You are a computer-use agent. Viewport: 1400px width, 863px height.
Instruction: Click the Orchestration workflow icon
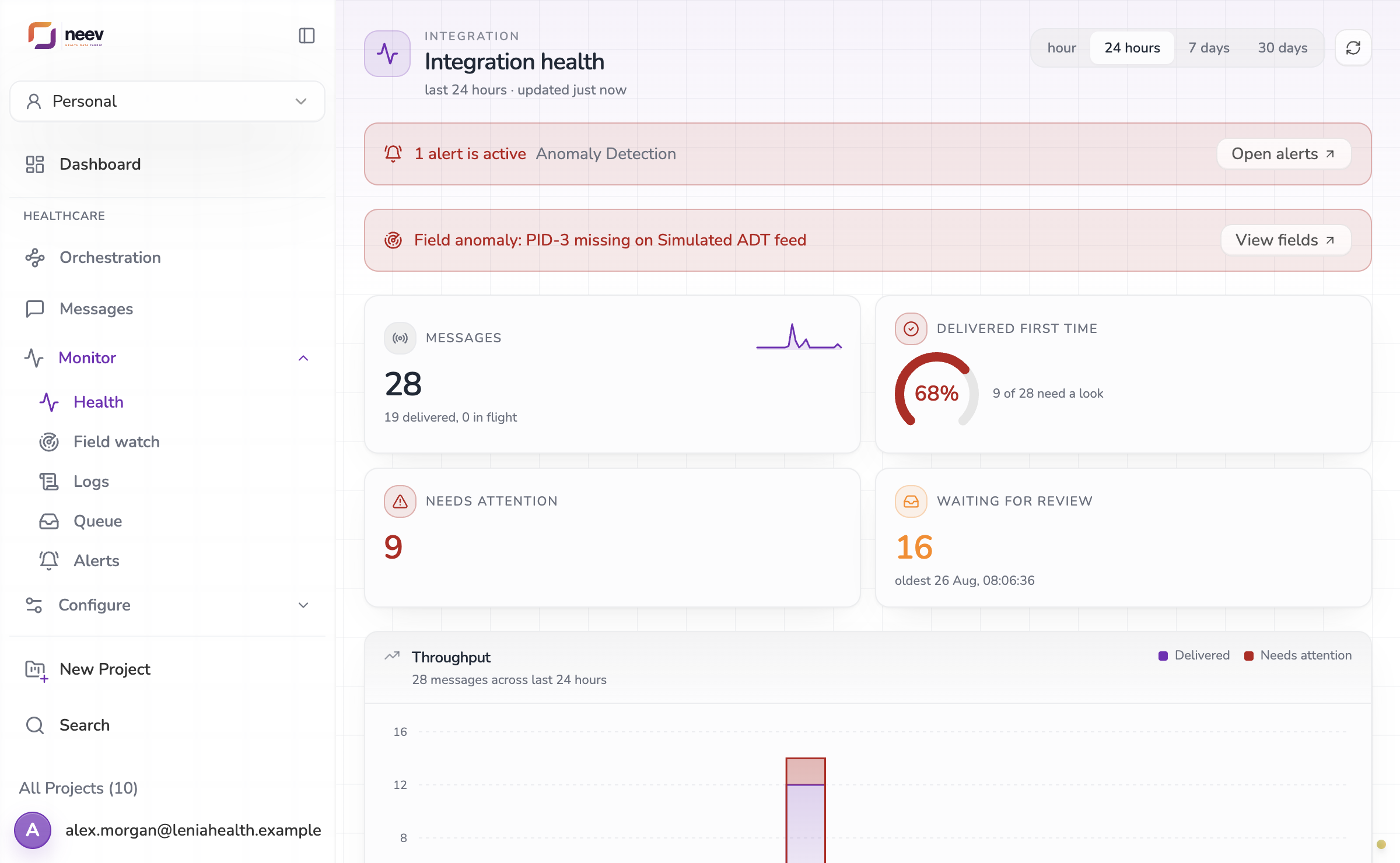35,258
